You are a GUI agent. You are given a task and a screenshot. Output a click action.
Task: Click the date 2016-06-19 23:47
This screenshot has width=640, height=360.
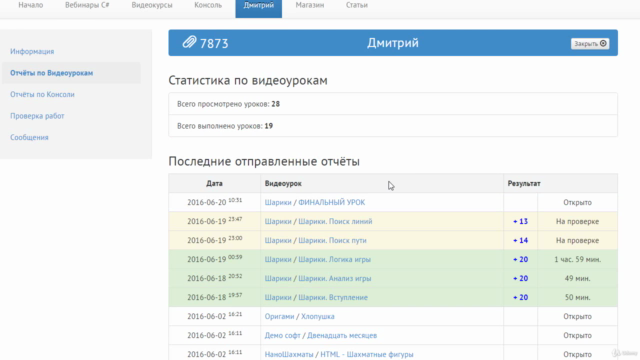(x=215, y=221)
